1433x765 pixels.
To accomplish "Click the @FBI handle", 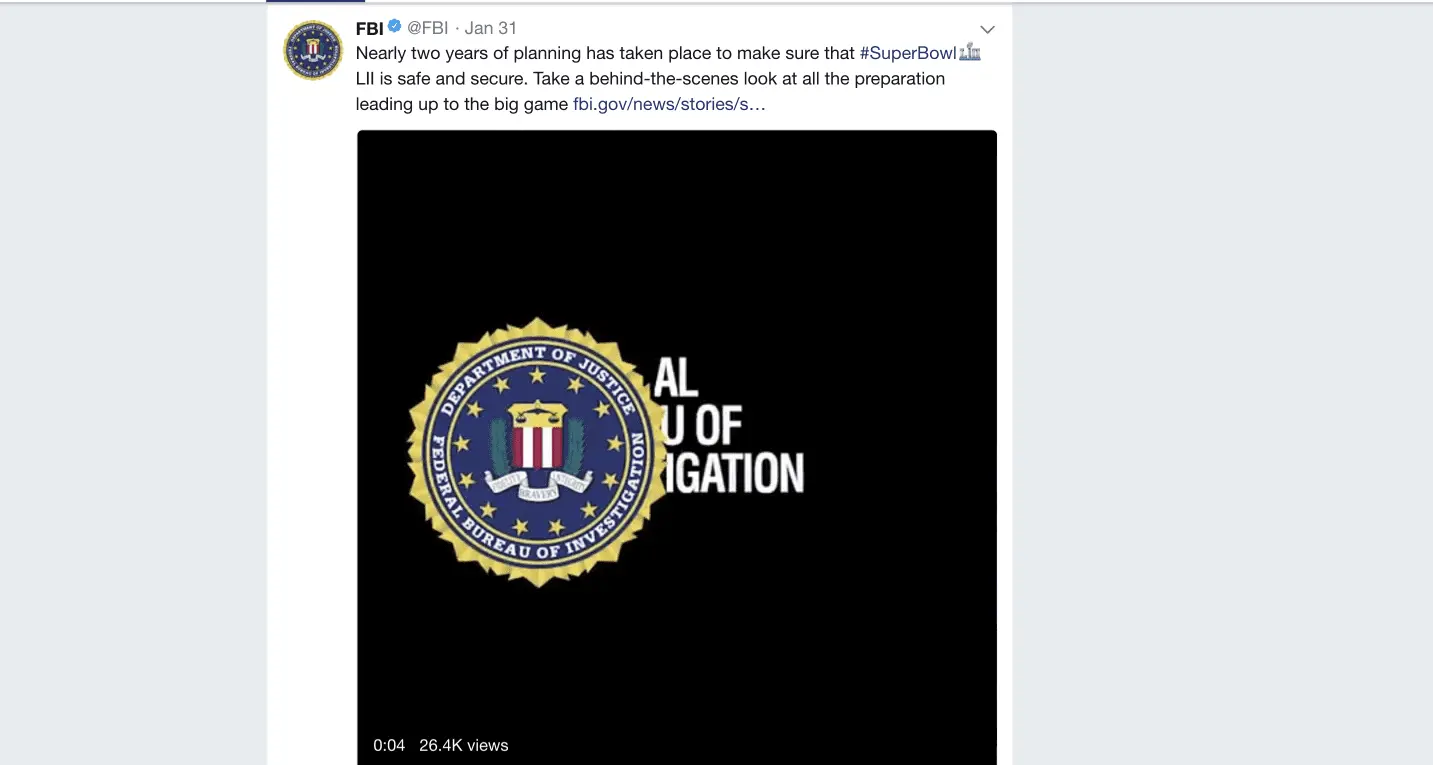I will tap(427, 28).
